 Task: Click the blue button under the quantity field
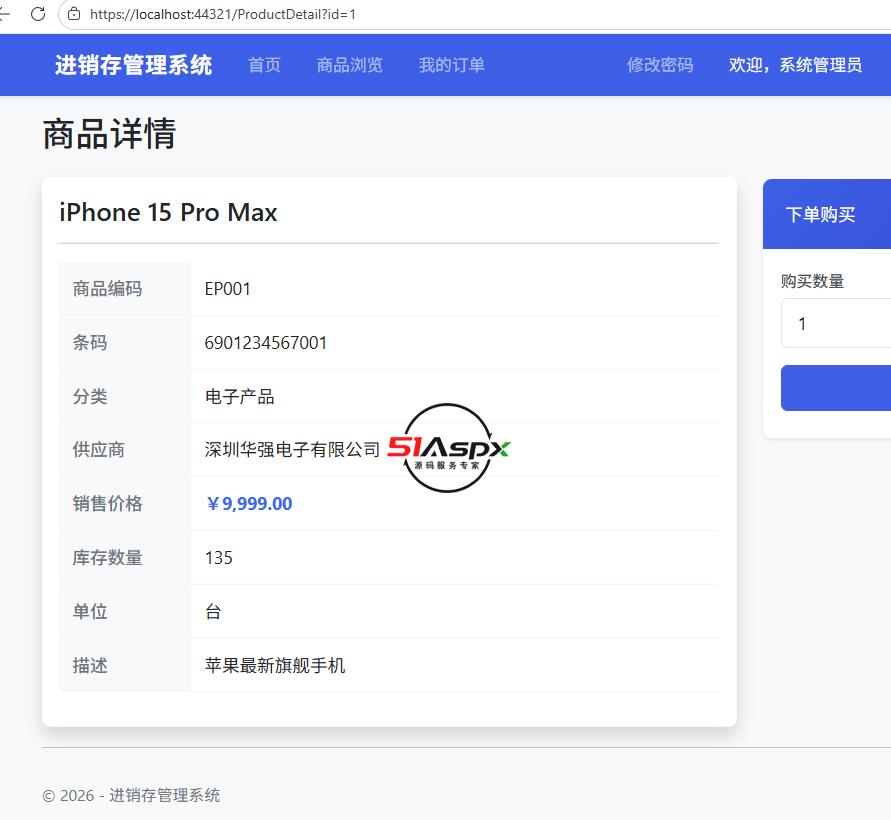point(836,388)
